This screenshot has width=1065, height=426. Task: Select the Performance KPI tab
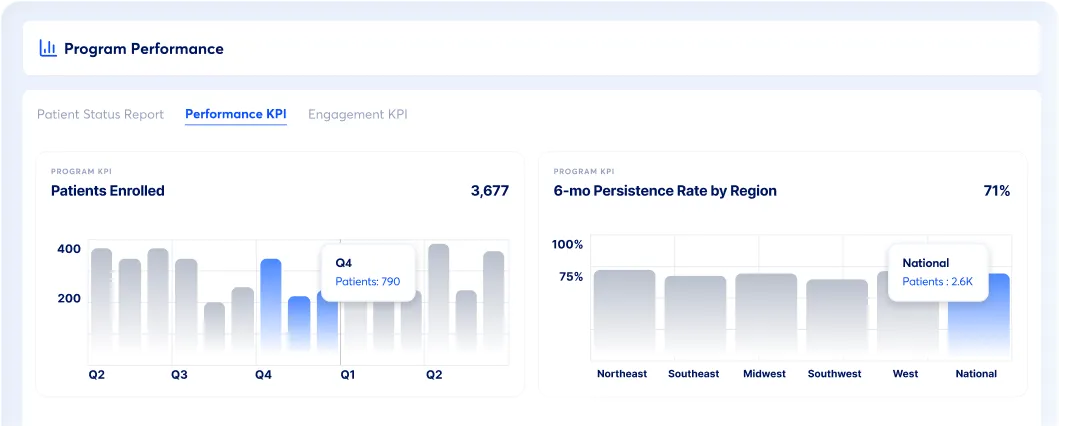236,114
